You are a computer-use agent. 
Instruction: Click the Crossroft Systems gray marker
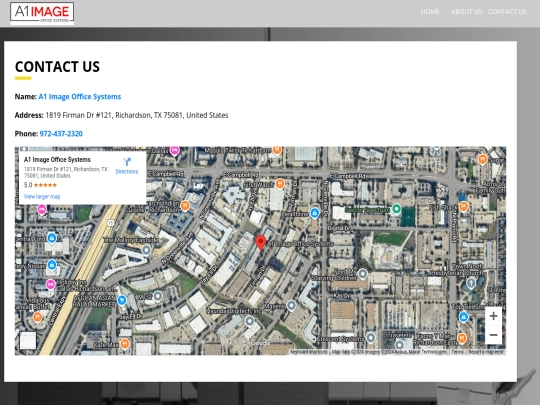[x=371, y=338]
